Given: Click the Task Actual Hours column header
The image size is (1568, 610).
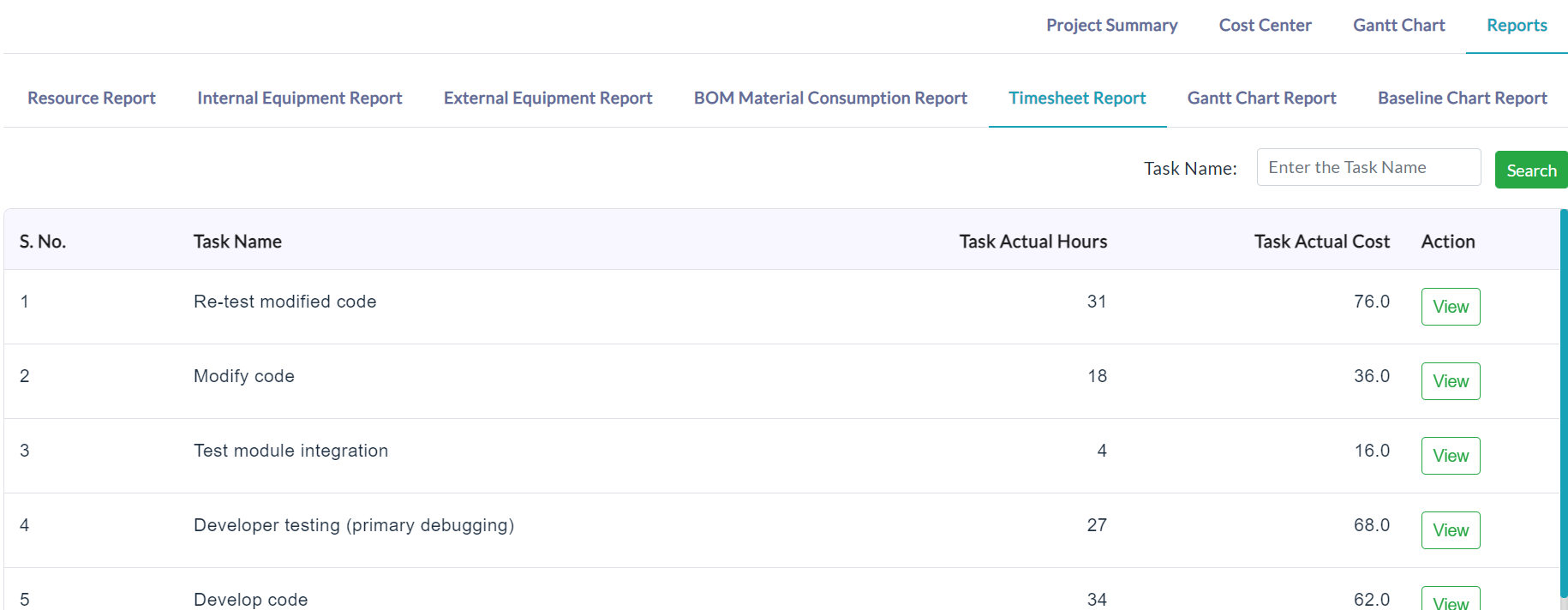Looking at the screenshot, I should click(x=1032, y=242).
